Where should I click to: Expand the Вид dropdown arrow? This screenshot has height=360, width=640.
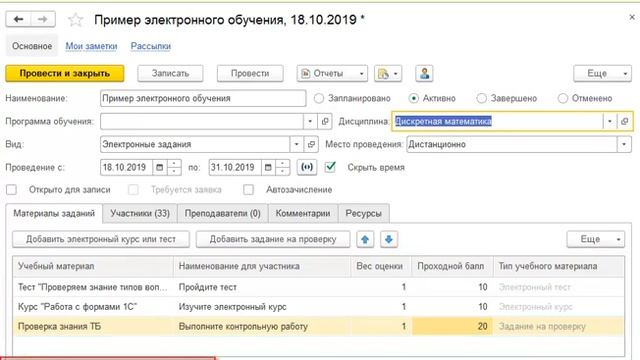297,144
